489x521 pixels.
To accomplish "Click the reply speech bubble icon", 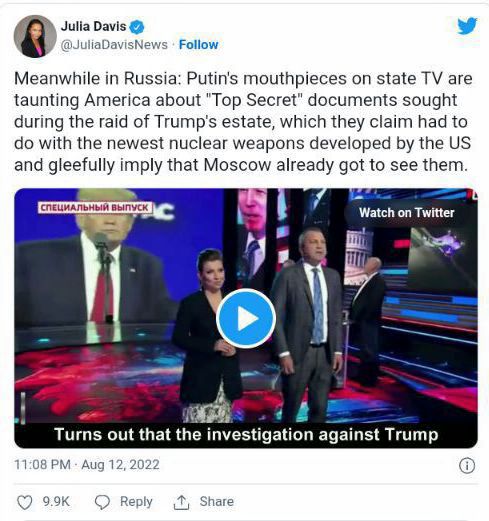I will [102, 502].
